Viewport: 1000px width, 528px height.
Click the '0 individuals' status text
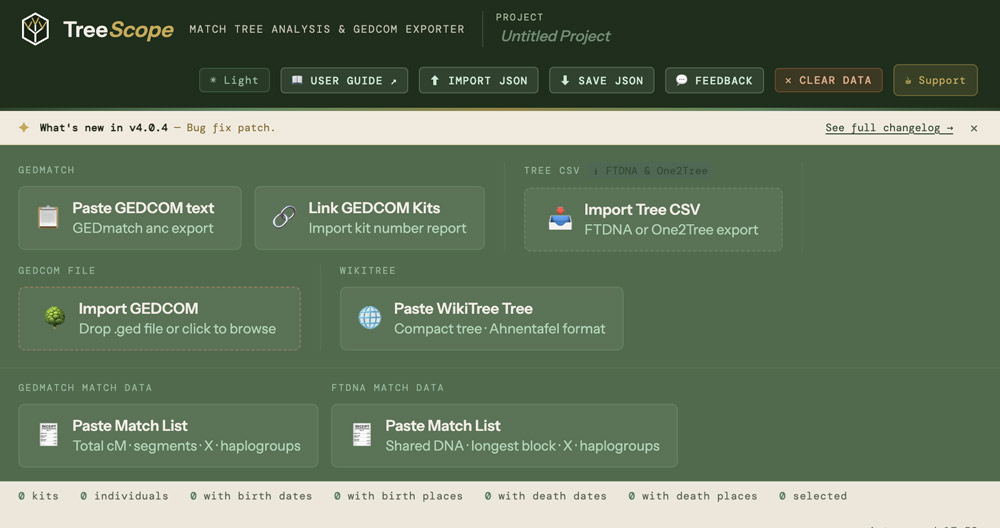tap(124, 496)
